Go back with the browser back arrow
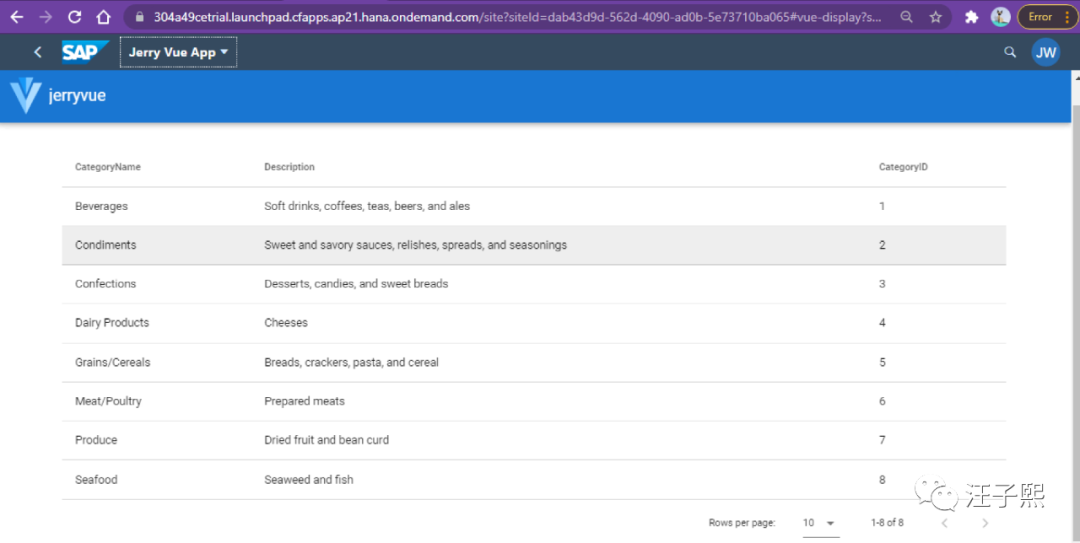 [17, 17]
